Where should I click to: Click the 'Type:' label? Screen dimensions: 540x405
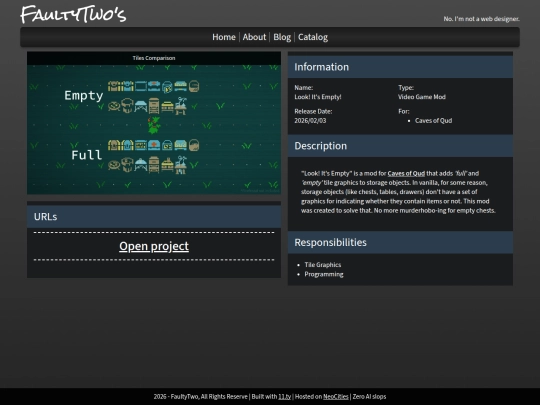[406, 88]
